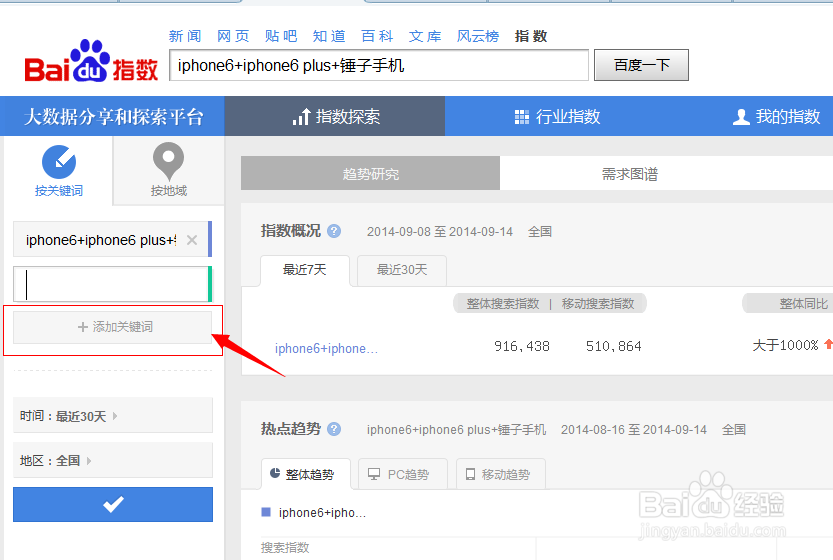
Task: Click the 916,438 index value
Action: point(522,346)
